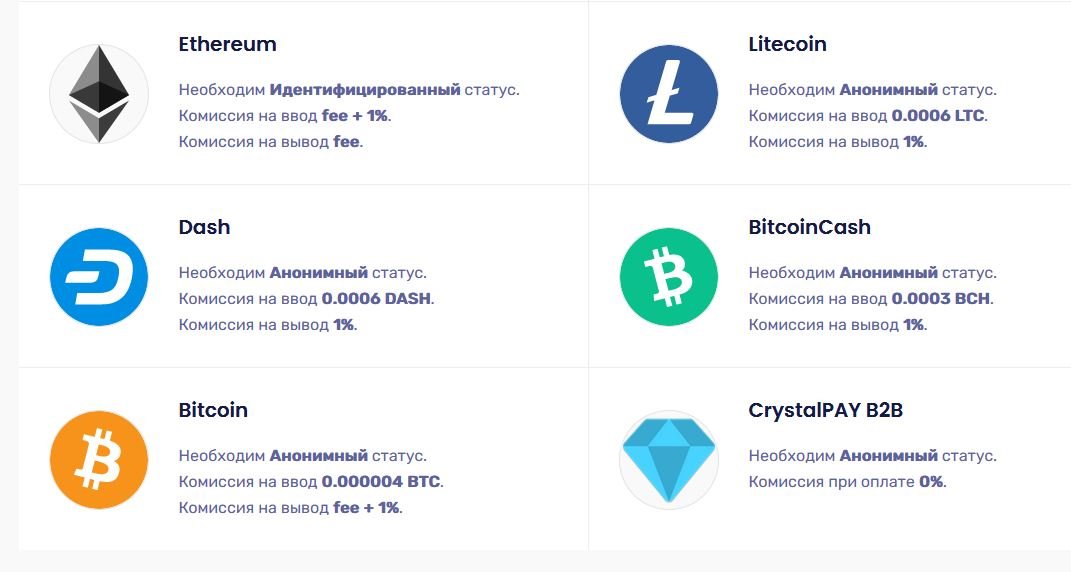
Task: Open the Ethereum heading
Action: (227, 44)
